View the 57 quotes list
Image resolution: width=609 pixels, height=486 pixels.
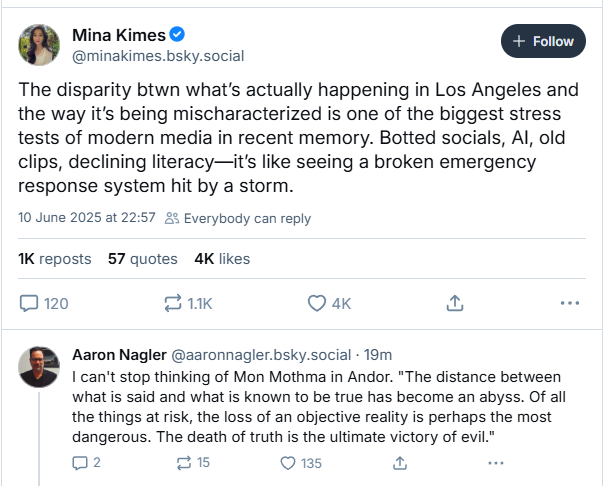(143, 259)
